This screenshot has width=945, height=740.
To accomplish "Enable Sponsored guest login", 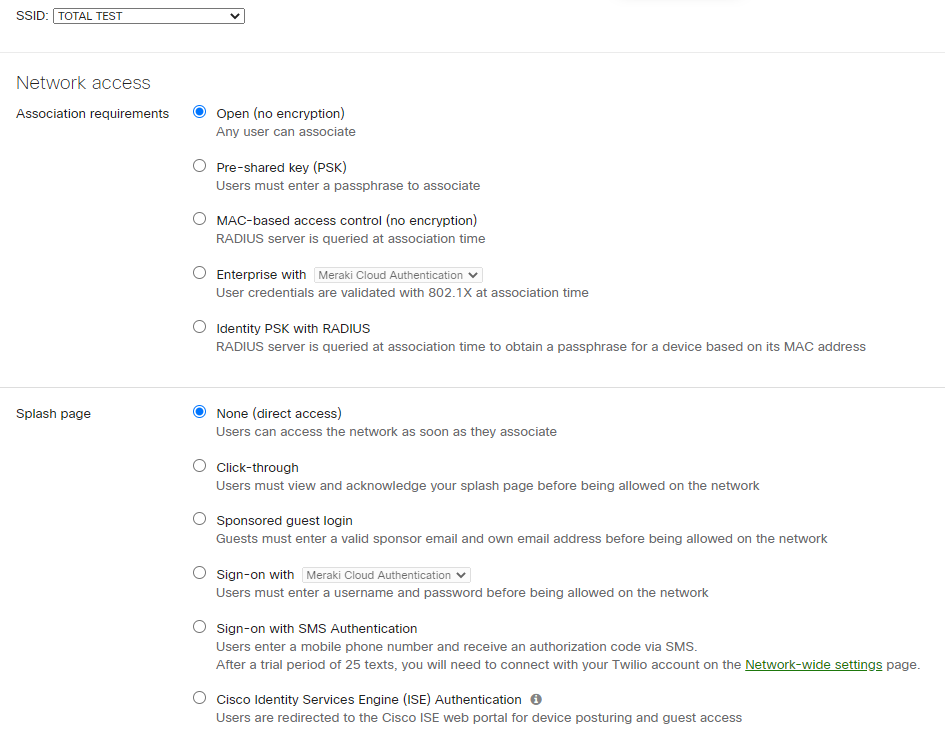I will [x=199, y=518].
